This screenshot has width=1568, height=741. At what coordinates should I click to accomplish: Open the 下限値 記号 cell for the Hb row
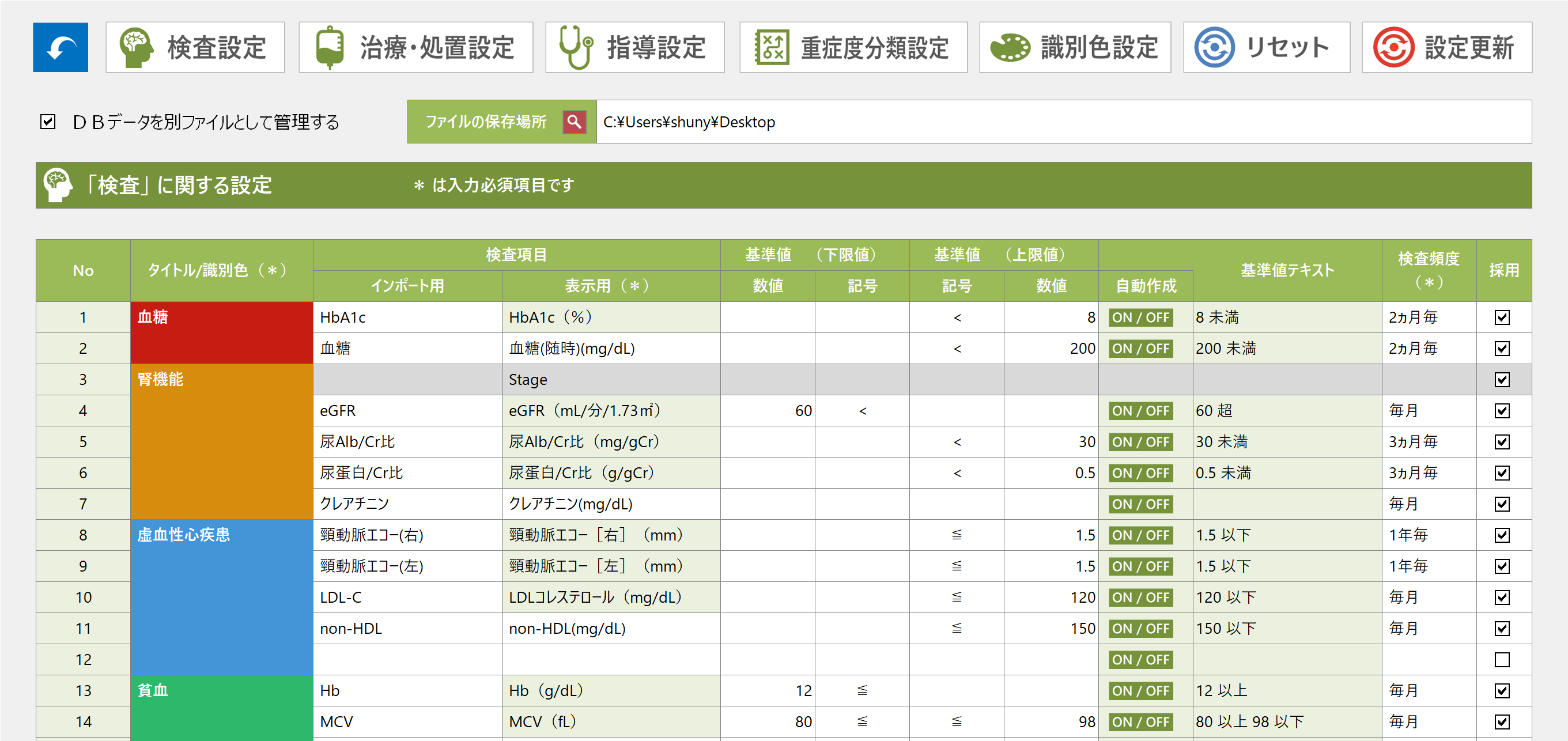pos(862,690)
